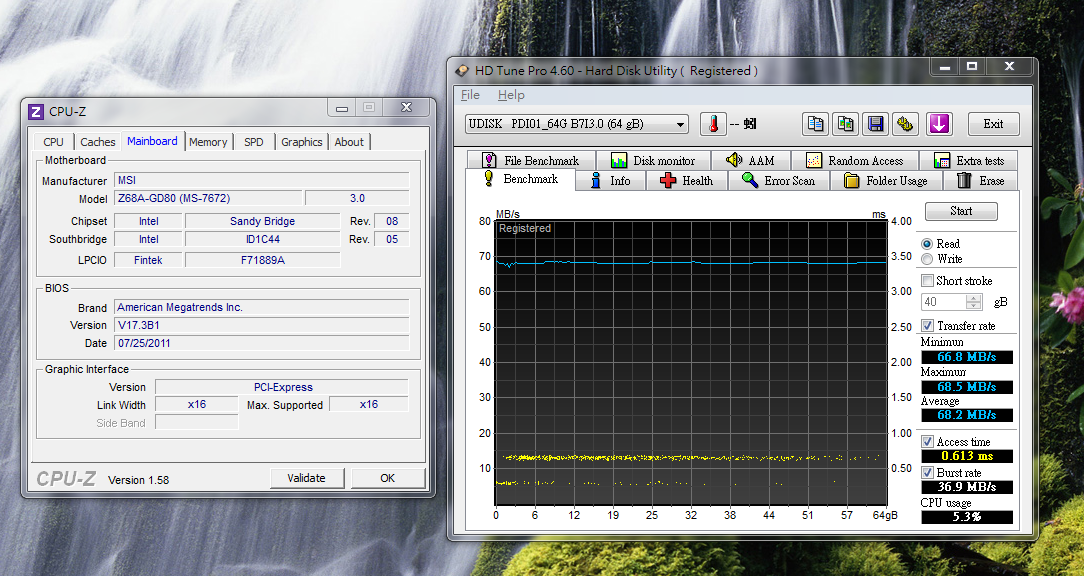Select the Write radio button
The width and height of the screenshot is (1084, 576).
(x=927, y=259)
